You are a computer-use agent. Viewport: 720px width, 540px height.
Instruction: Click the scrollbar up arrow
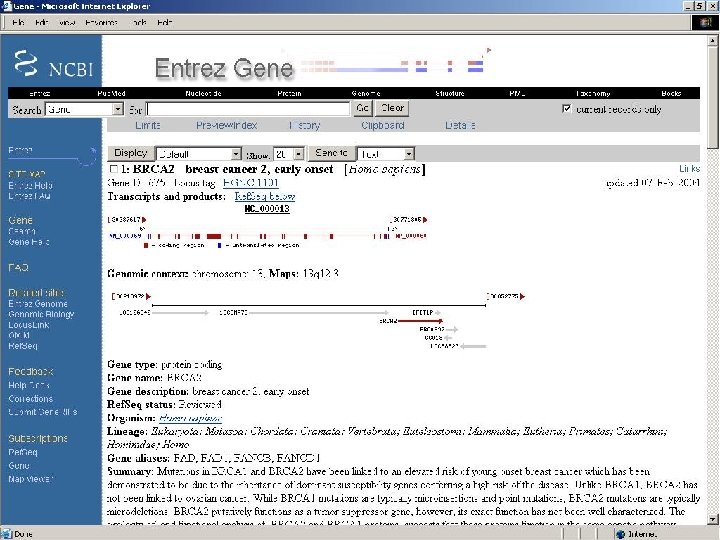(712, 41)
